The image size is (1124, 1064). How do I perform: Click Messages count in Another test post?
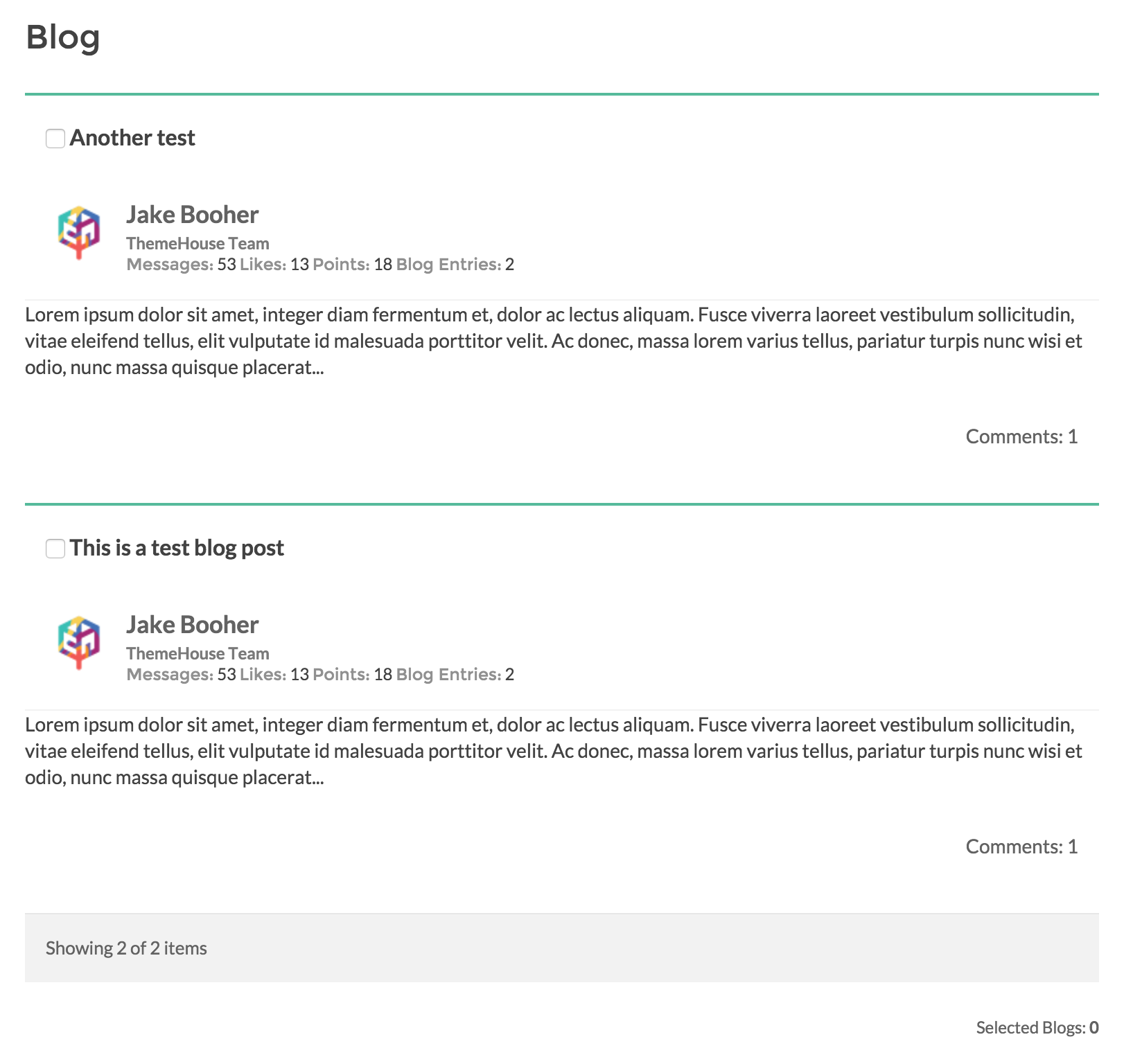click(226, 265)
